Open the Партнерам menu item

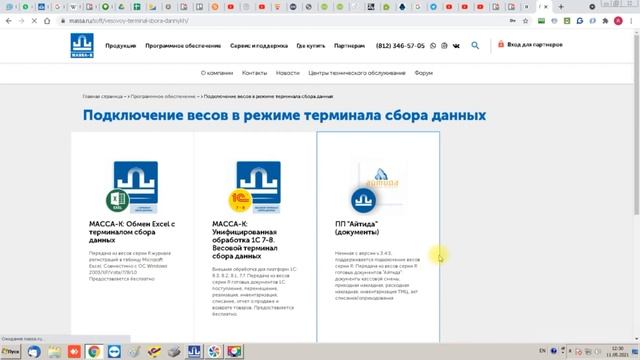349,46
